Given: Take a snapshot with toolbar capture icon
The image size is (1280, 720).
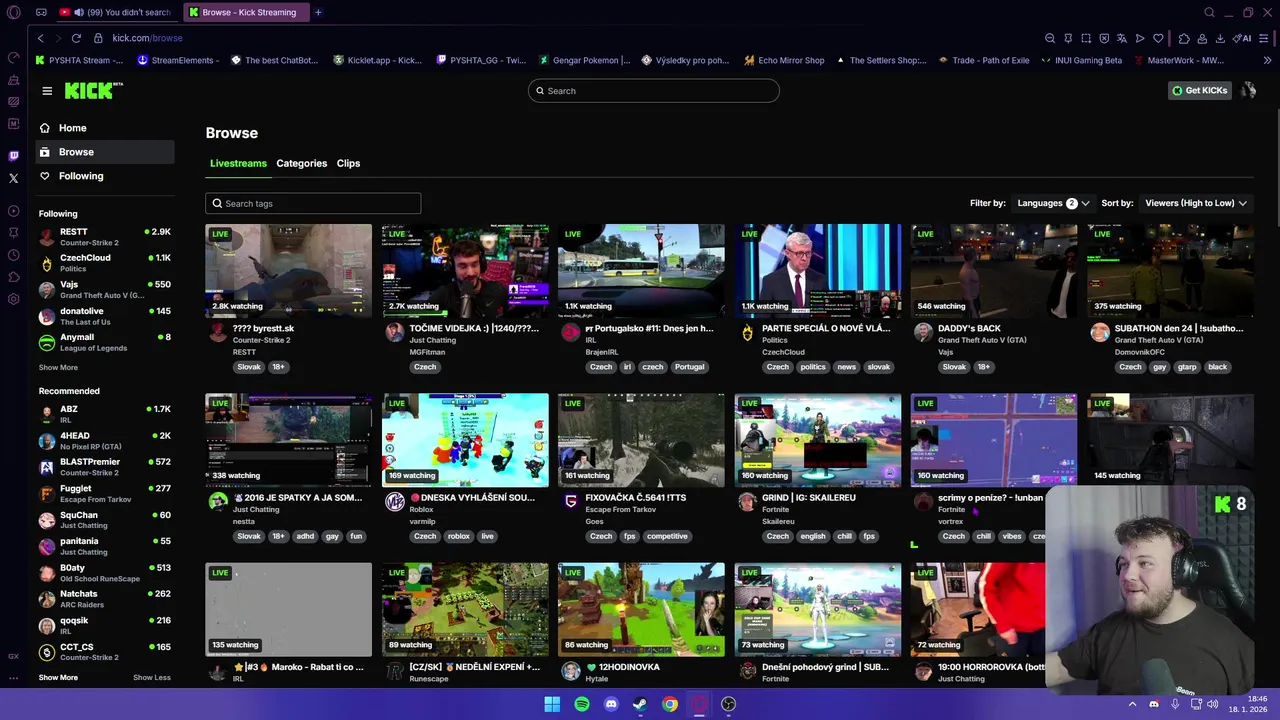Looking at the screenshot, I should coord(1086,38).
